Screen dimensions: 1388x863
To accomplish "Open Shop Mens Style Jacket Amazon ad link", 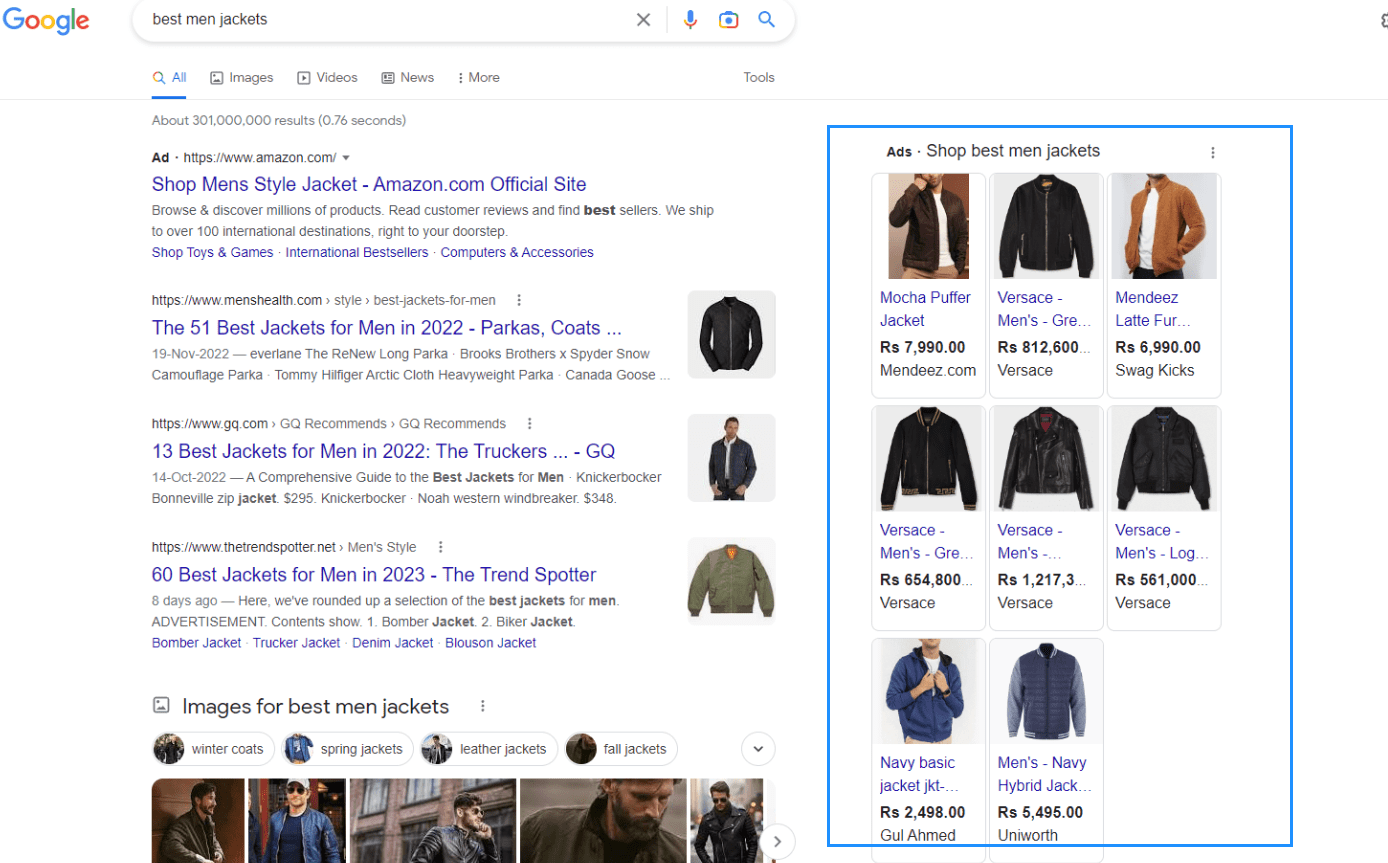I will [369, 184].
